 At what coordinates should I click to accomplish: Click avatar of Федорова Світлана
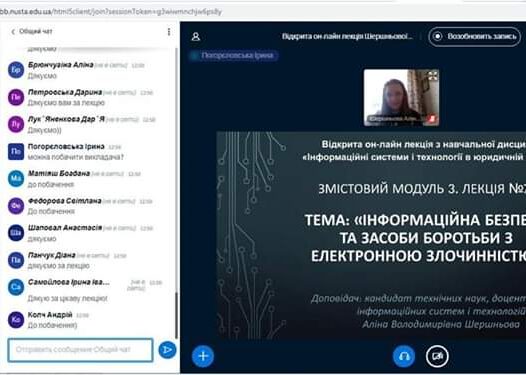click(x=16, y=206)
